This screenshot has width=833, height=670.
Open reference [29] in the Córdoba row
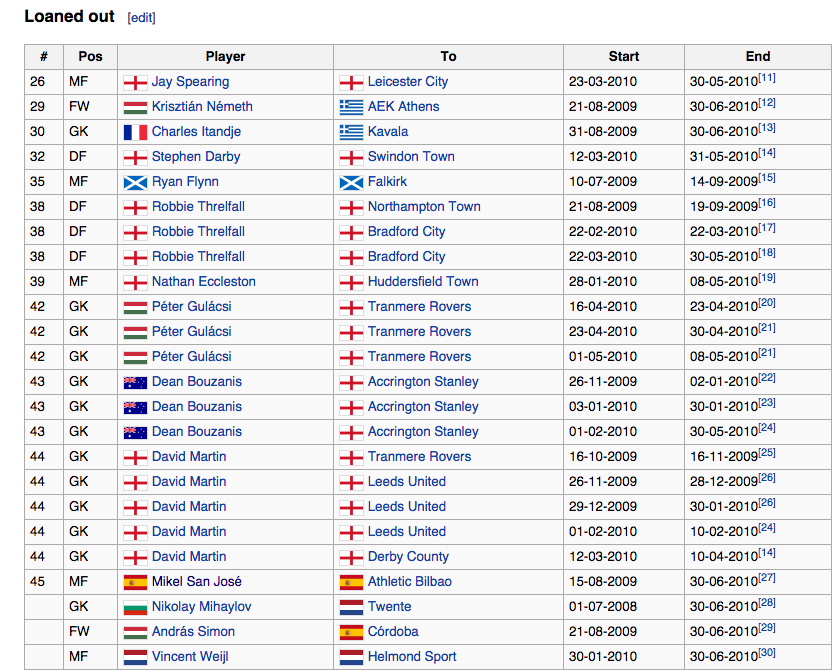coord(767,628)
